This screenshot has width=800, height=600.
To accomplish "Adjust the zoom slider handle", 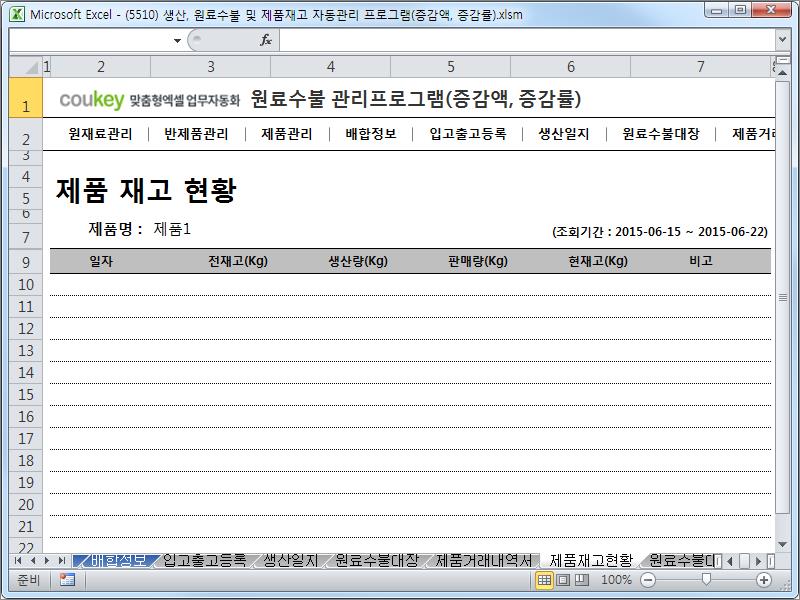I will [x=706, y=580].
